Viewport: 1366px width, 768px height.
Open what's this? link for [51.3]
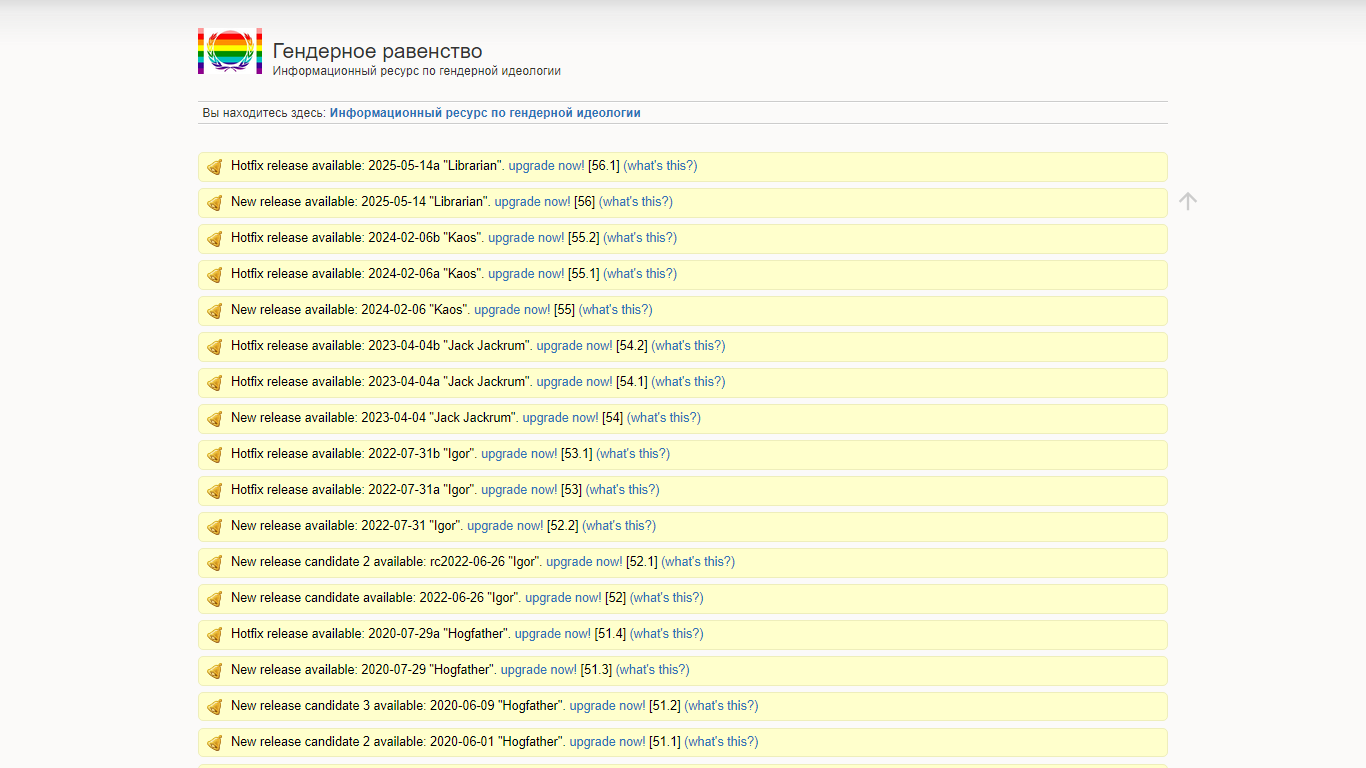pos(653,670)
